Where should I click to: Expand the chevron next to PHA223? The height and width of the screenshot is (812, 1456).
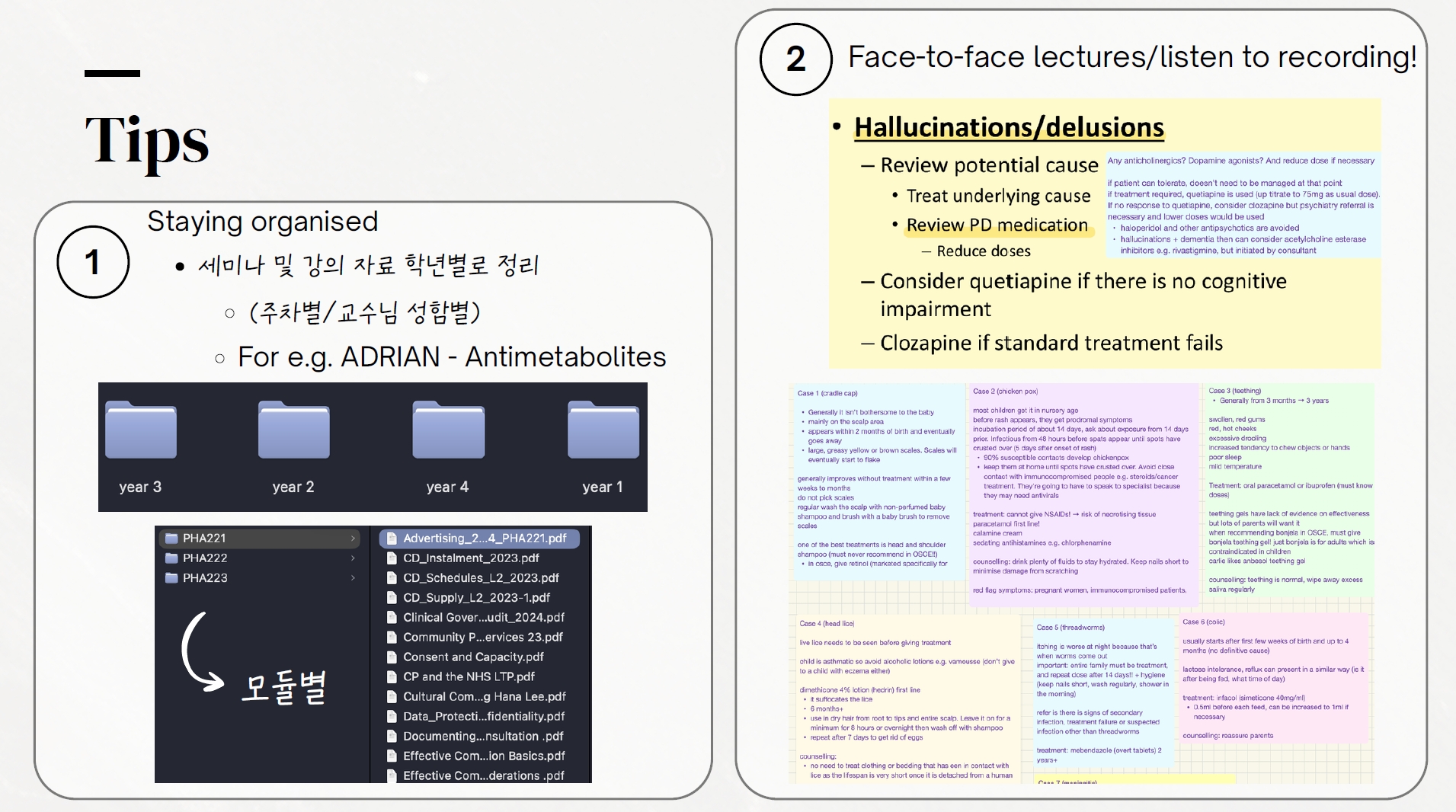point(353,577)
